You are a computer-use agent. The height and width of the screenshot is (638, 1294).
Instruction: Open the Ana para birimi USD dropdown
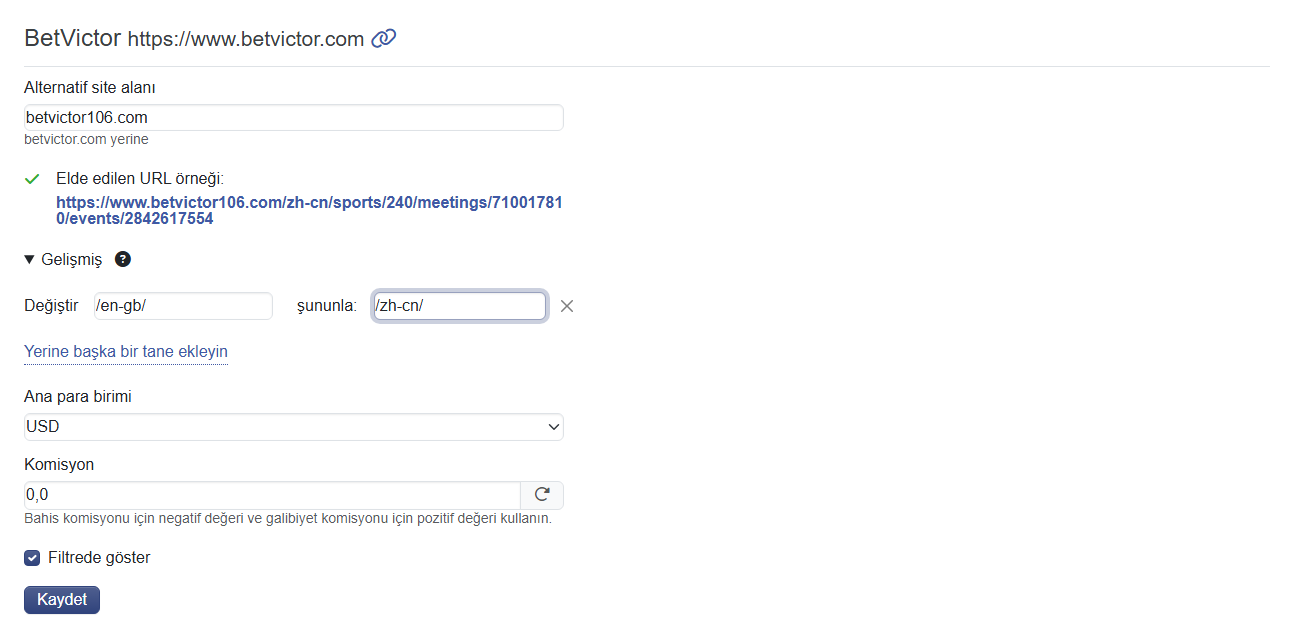(294, 427)
